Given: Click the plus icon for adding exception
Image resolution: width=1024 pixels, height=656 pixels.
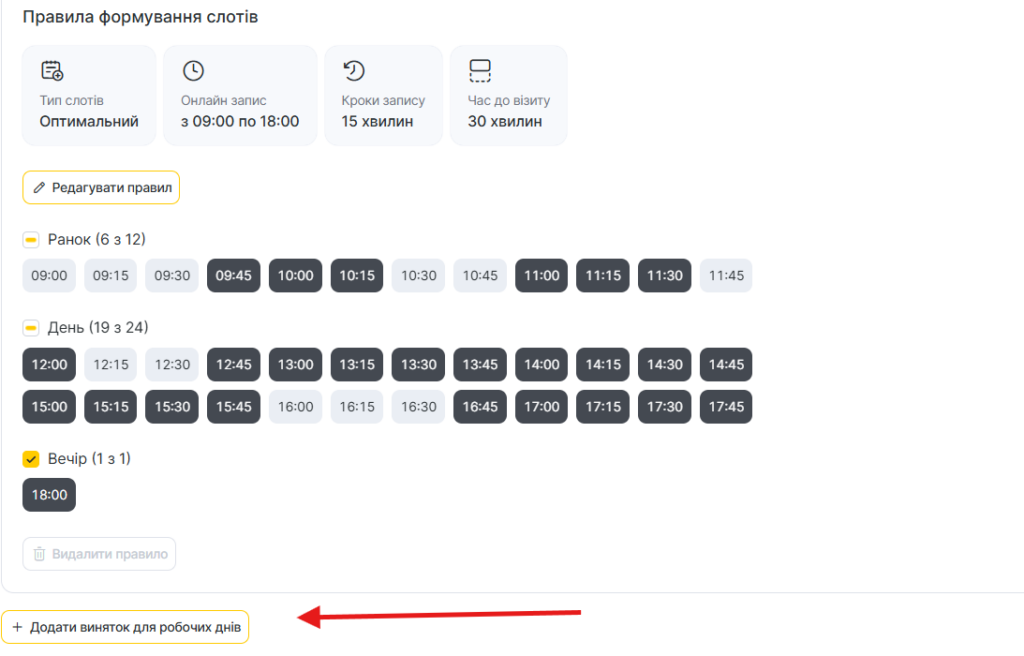Looking at the screenshot, I should click(x=17, y=627).
